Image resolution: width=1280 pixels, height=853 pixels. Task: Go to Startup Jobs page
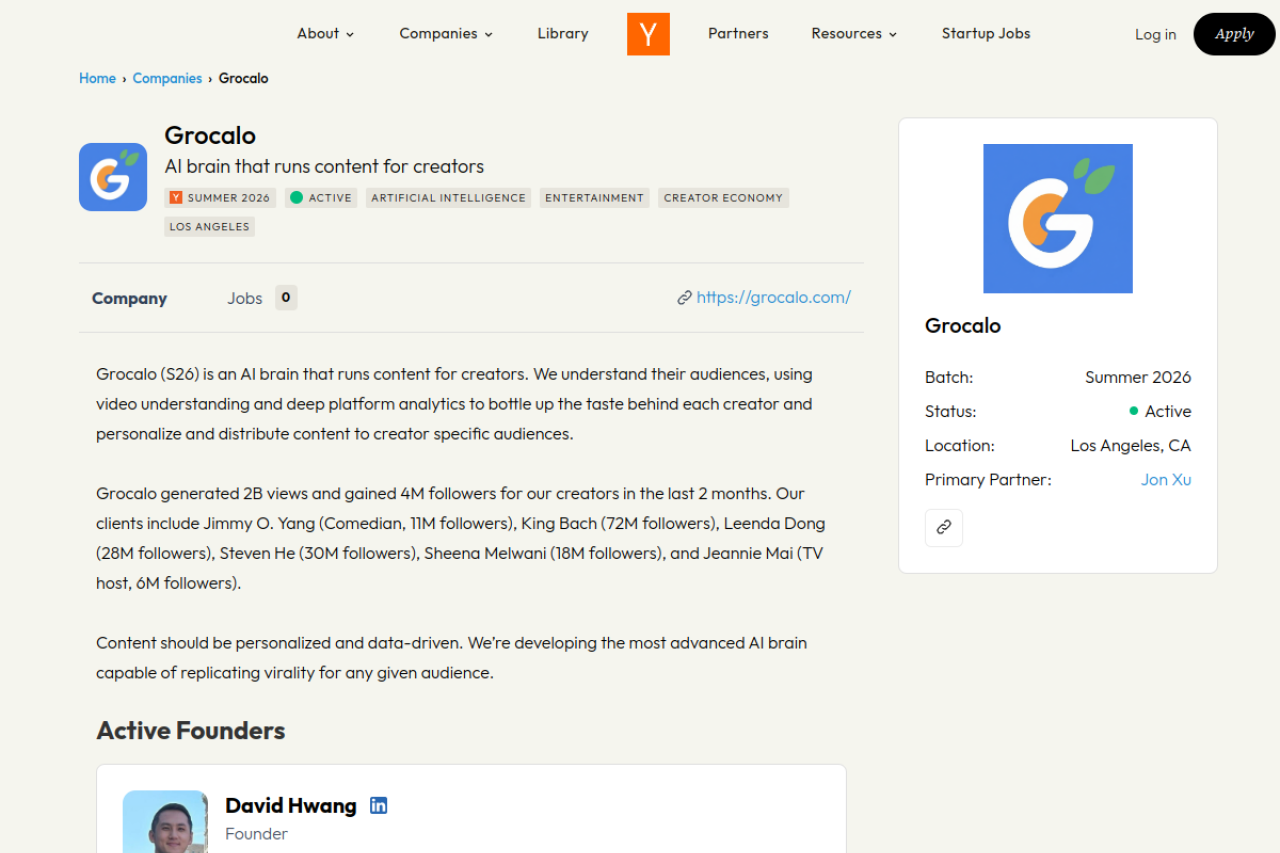click(986, 34)
